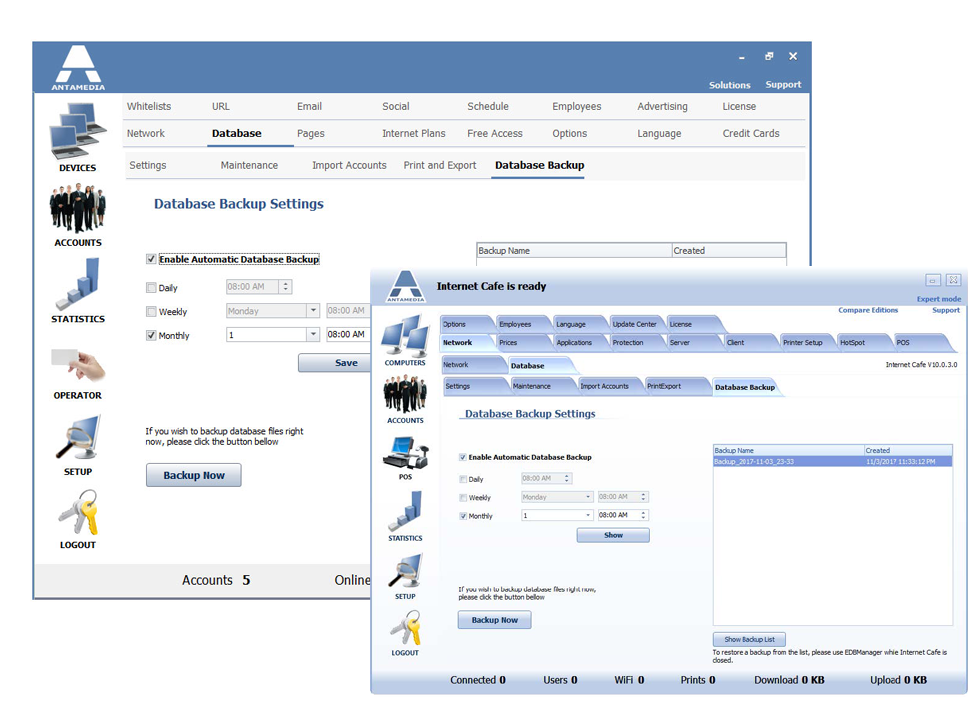
Task: Click Antamedia logo in Internet Cafe window
Action: [405, 286]
